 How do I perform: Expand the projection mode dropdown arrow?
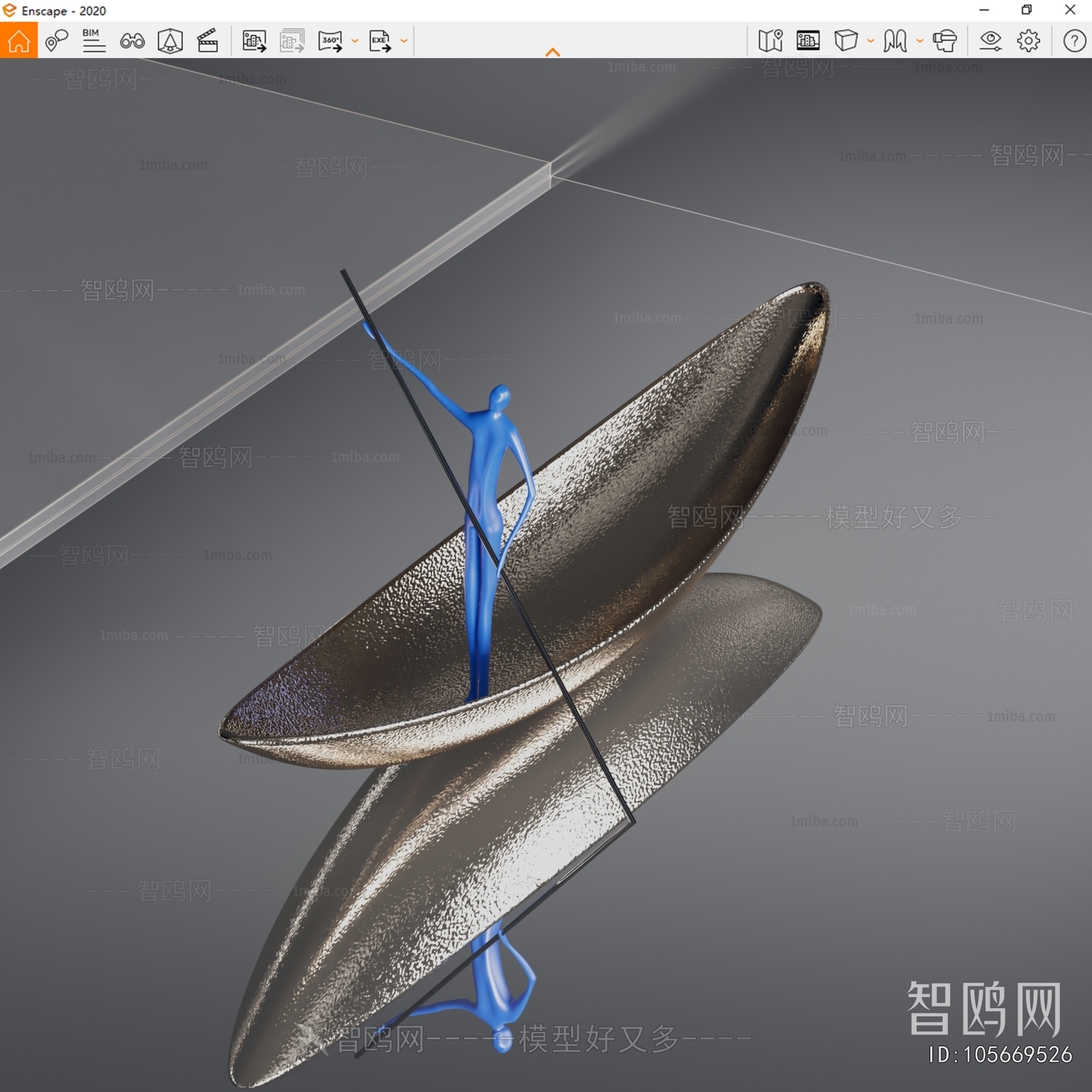coord(871,41)
